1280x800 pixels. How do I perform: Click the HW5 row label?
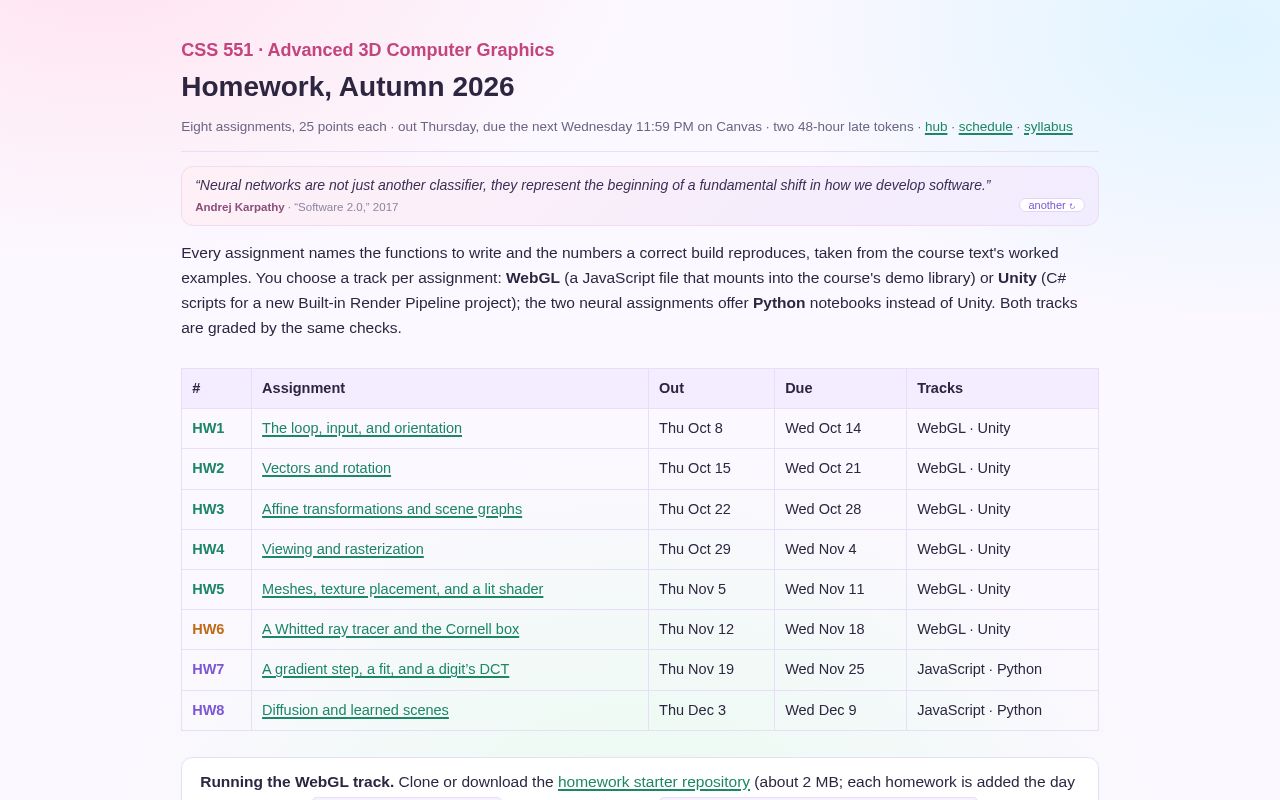tap(208, 589)
